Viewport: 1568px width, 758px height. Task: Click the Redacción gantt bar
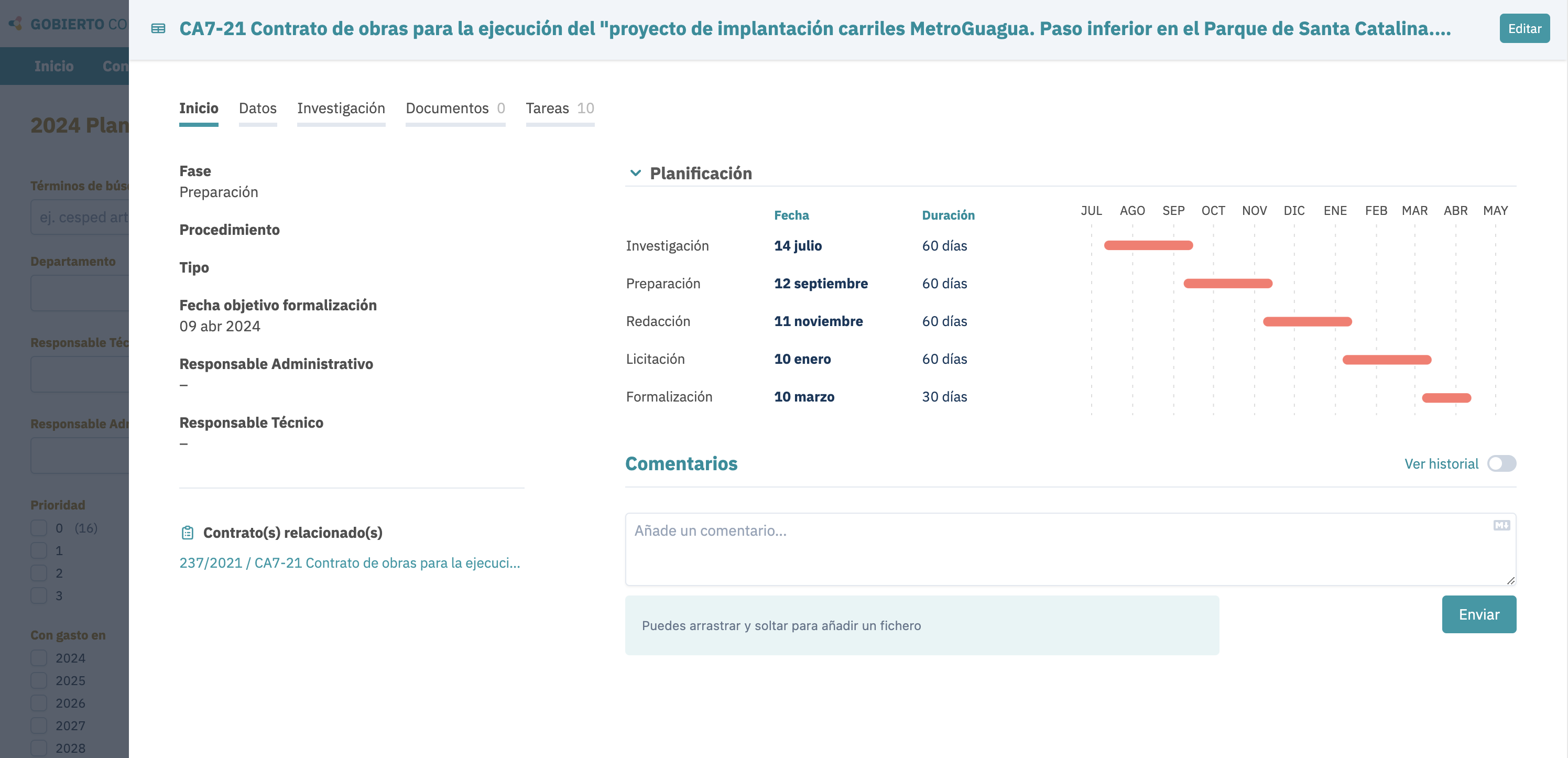(x=1307, y=321)
